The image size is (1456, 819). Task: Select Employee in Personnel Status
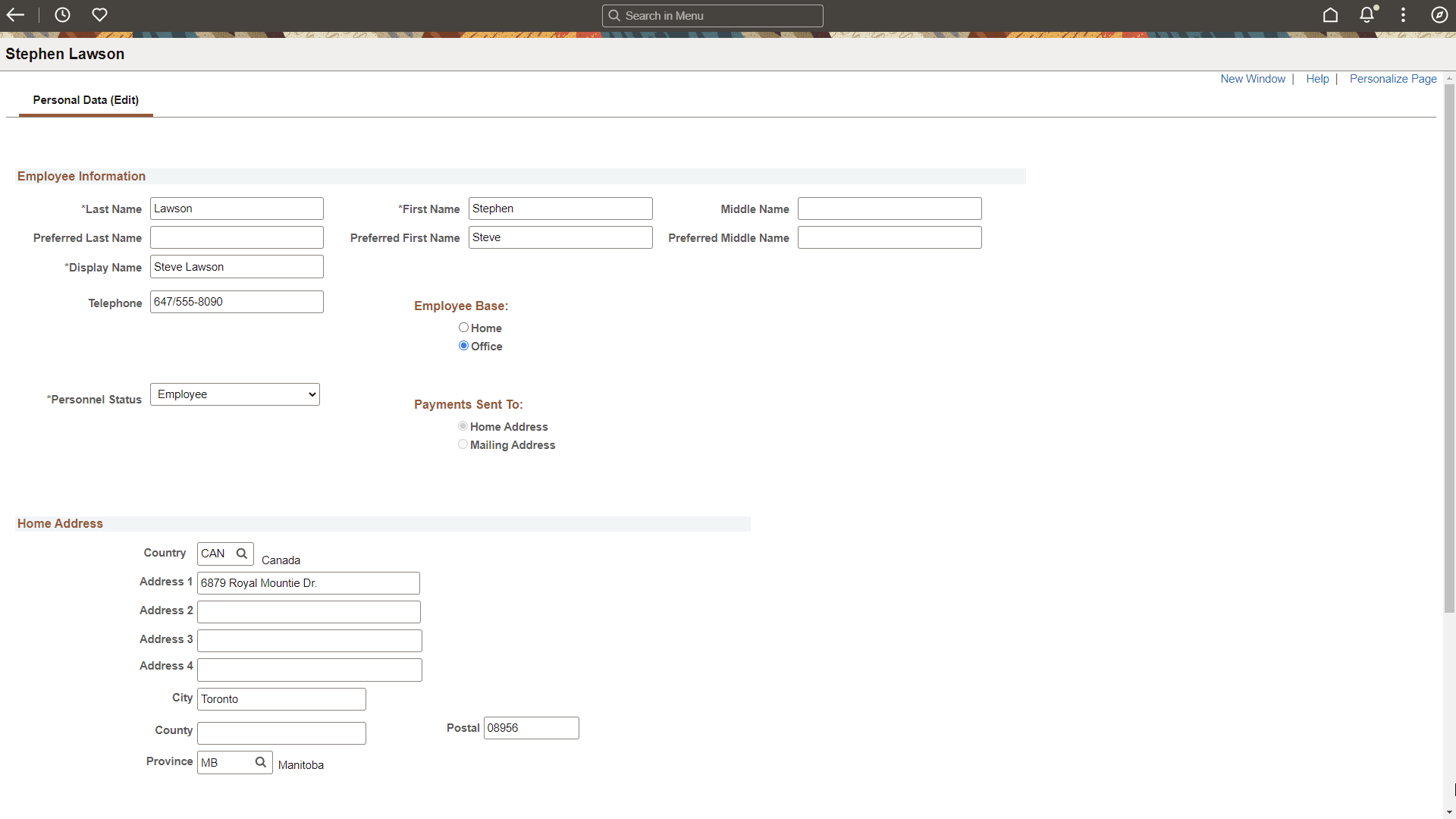tap(234, 394)
